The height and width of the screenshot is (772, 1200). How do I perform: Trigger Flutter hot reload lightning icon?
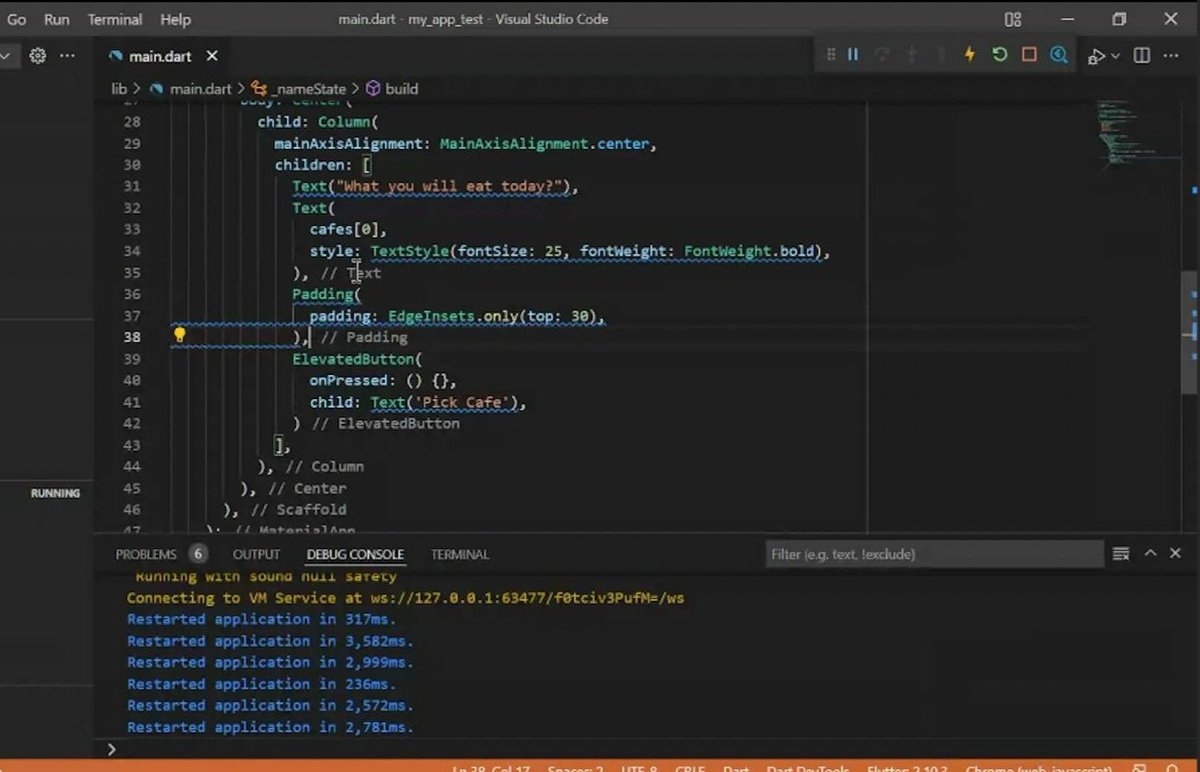pos(969,55)
